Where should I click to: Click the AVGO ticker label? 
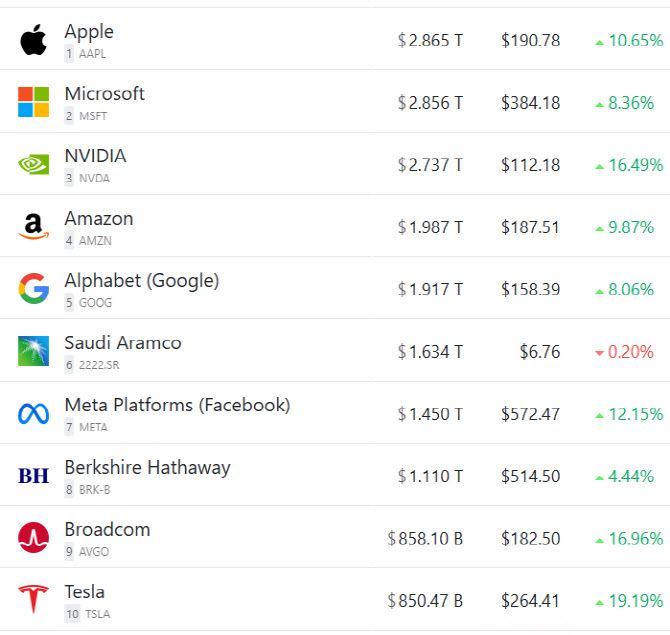click(94, 552)
